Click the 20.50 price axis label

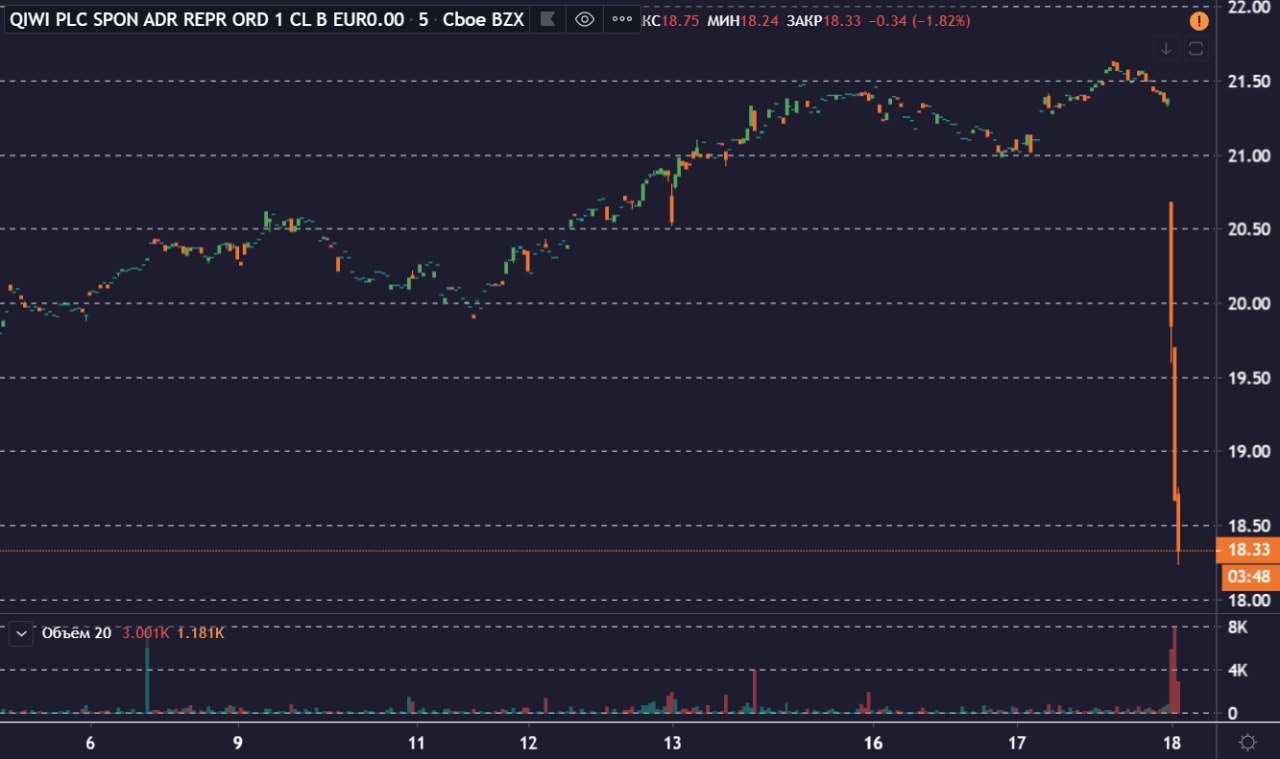click(x=1249, y=230)
